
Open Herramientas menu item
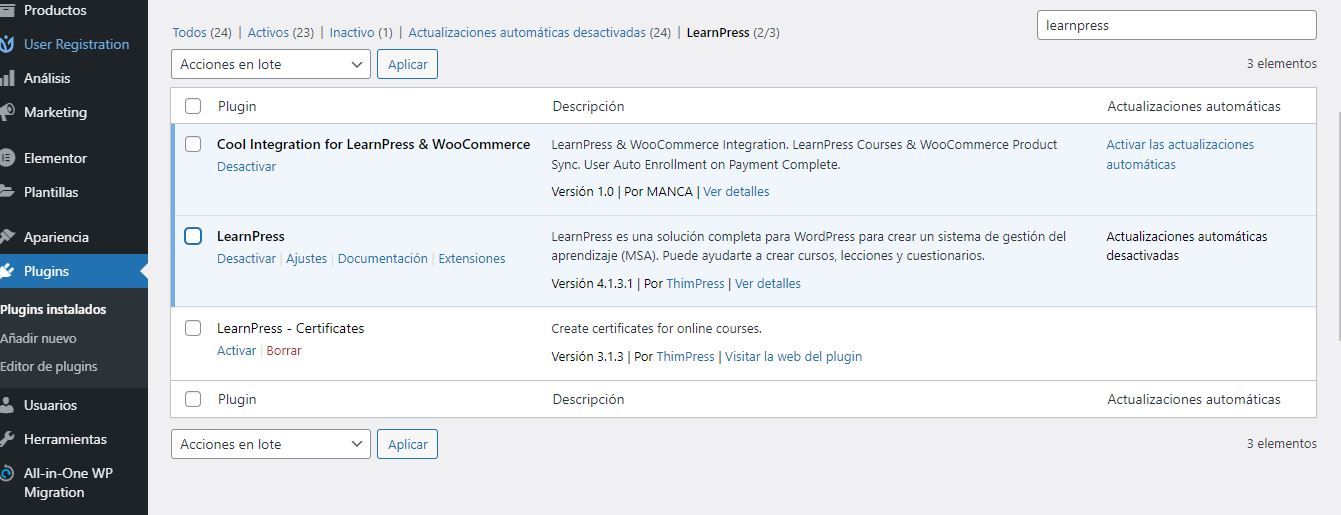point(65,439)
